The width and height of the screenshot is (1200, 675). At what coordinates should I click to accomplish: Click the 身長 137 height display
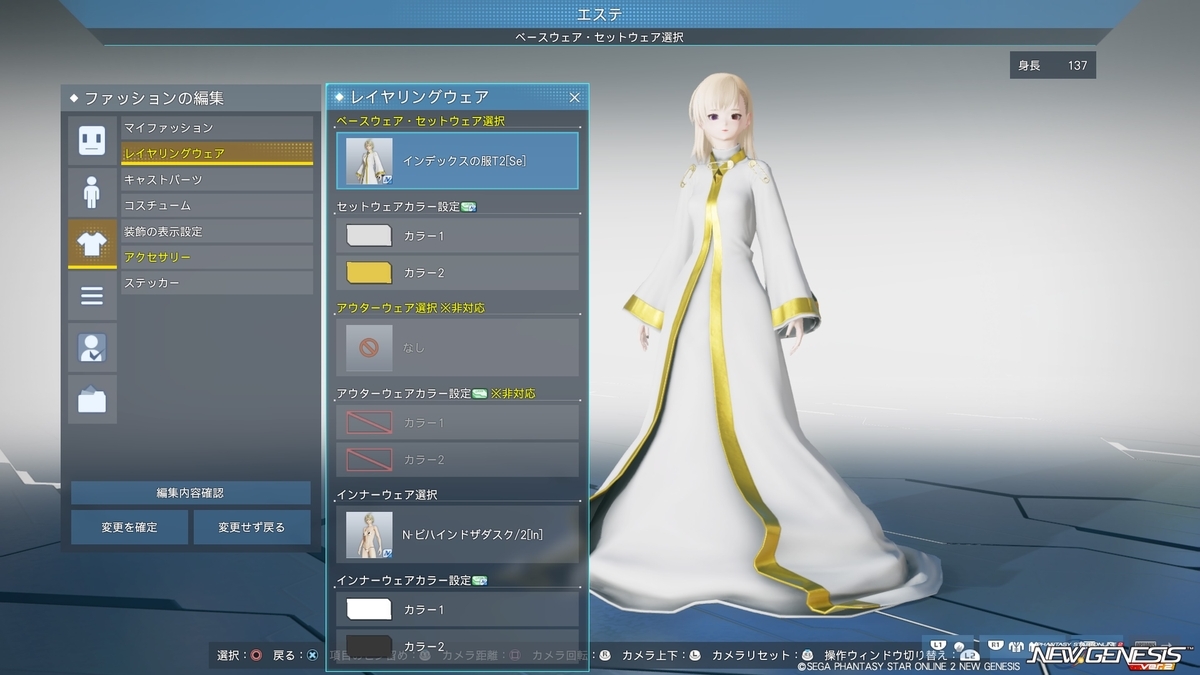pos(1053,66)
